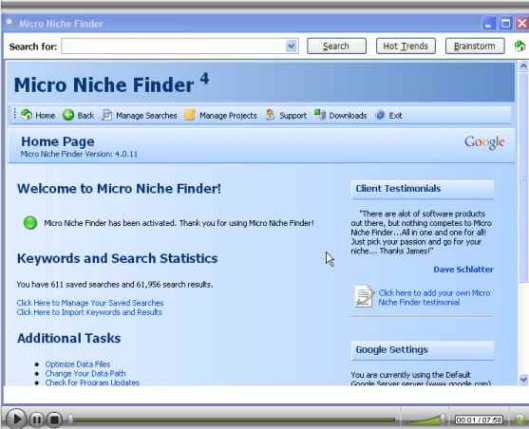Click the Change Your Data Path link
The width and height of the screenshot is (529, 429).
85,373
